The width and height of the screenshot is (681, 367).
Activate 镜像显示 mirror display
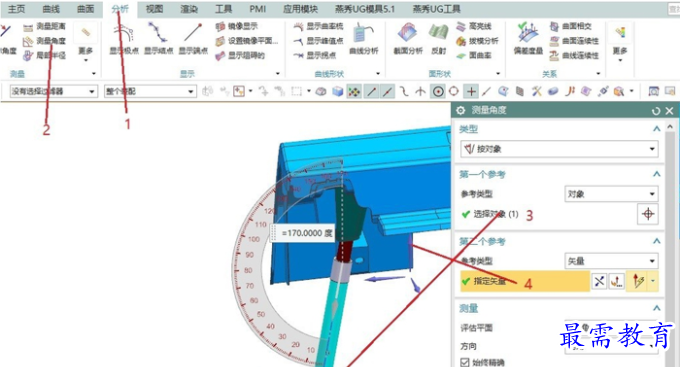point(237,26)
